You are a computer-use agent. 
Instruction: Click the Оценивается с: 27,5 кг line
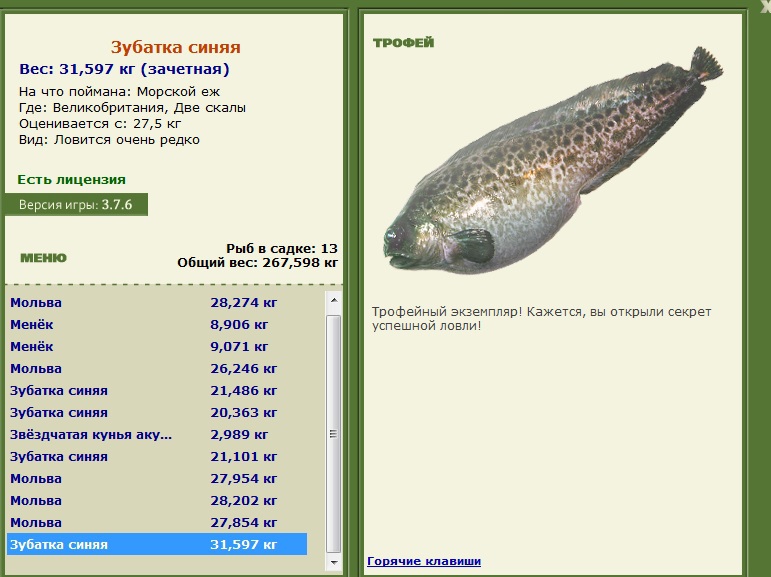[100, 124]
